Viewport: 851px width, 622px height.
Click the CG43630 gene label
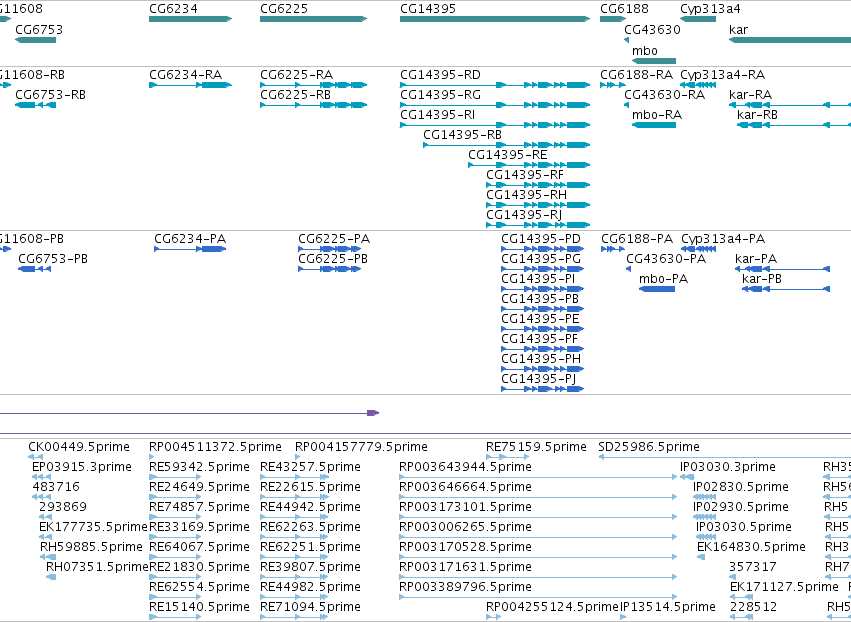point(652,29)
